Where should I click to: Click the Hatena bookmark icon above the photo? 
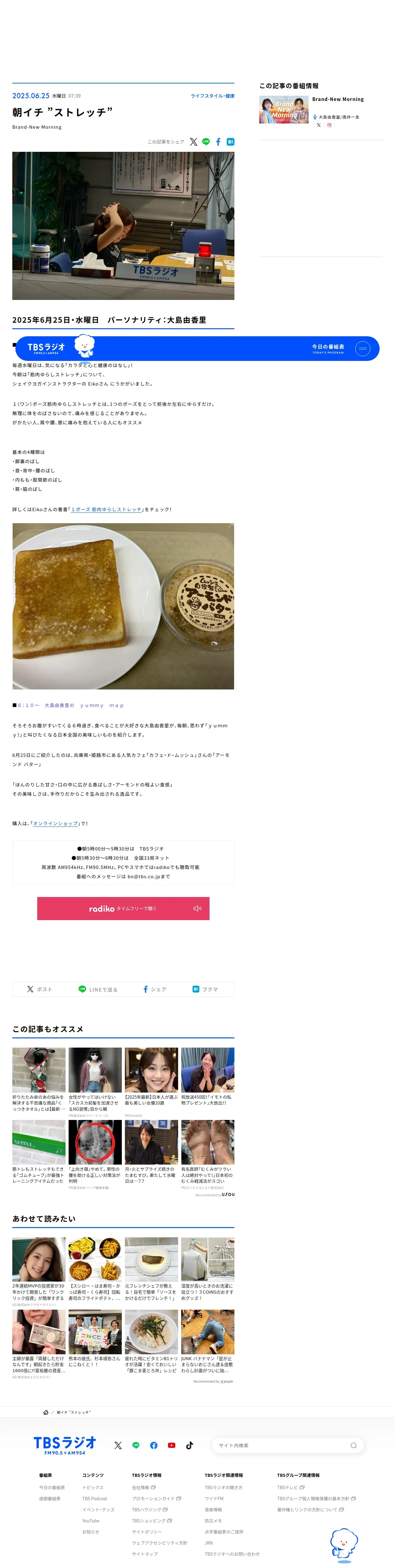pyautogui.click(x=230, y=142)
